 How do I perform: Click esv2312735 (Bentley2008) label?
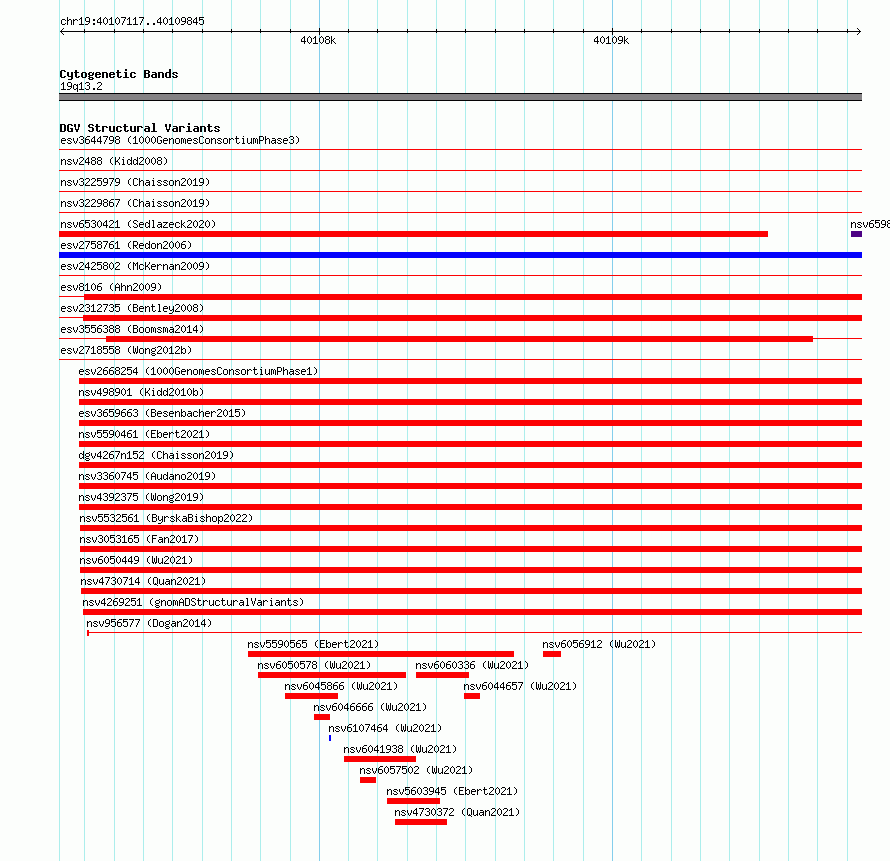pyautogui.click(x=132, y=308)
